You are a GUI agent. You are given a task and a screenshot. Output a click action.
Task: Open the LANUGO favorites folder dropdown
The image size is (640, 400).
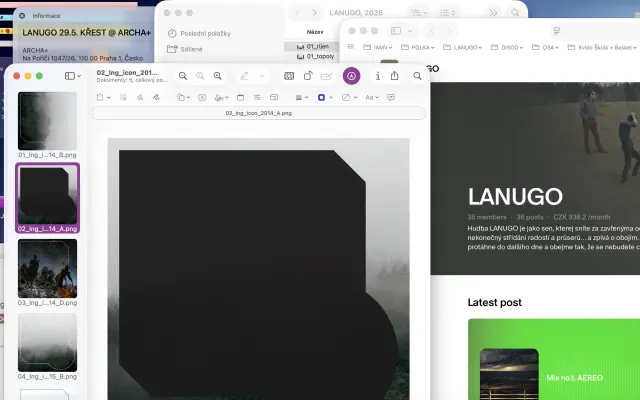pyautogui.click(x=467, y=47)
